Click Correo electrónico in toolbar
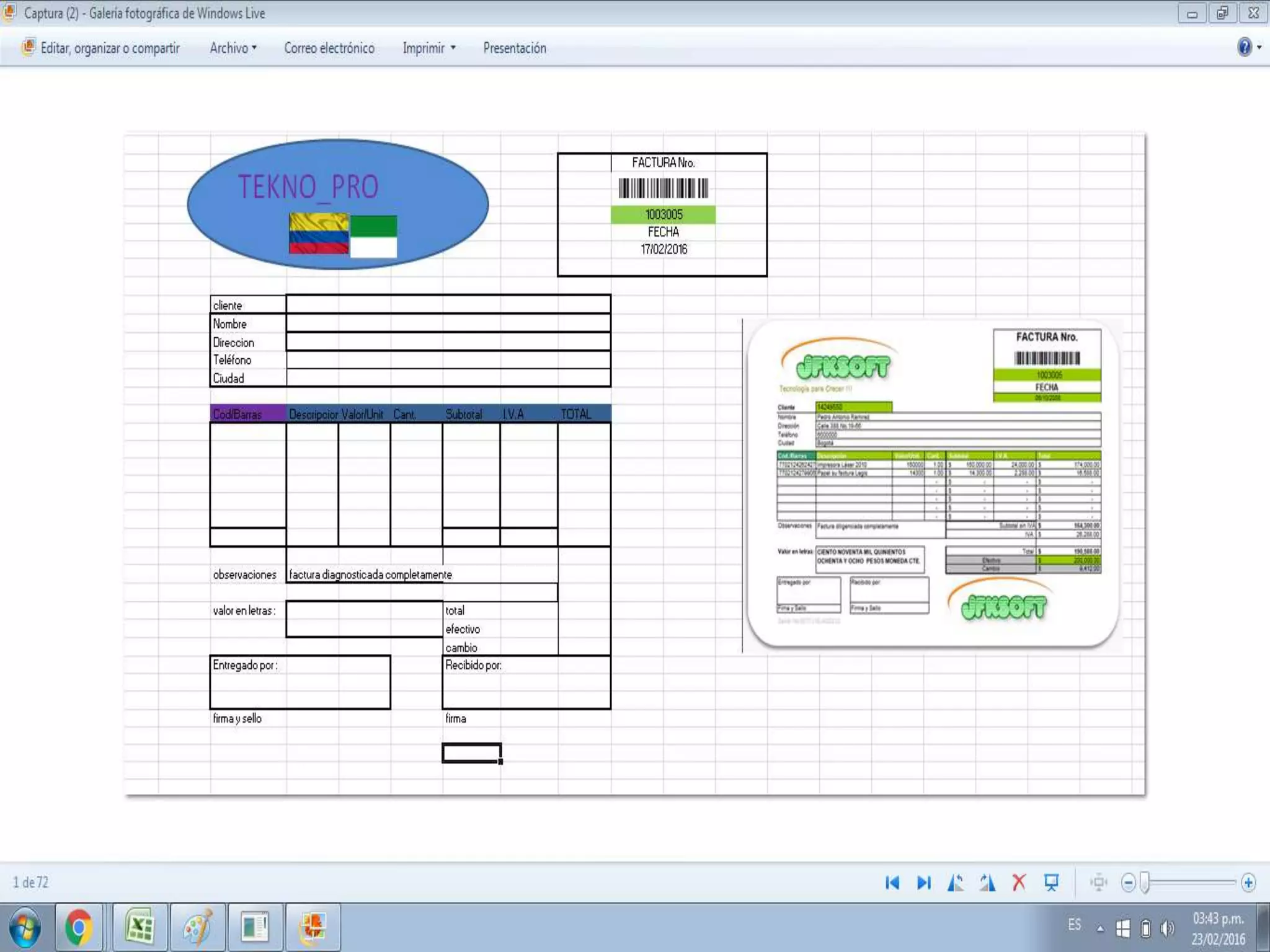The height and width of the screenshot is (952, 1270). point(329,48)
